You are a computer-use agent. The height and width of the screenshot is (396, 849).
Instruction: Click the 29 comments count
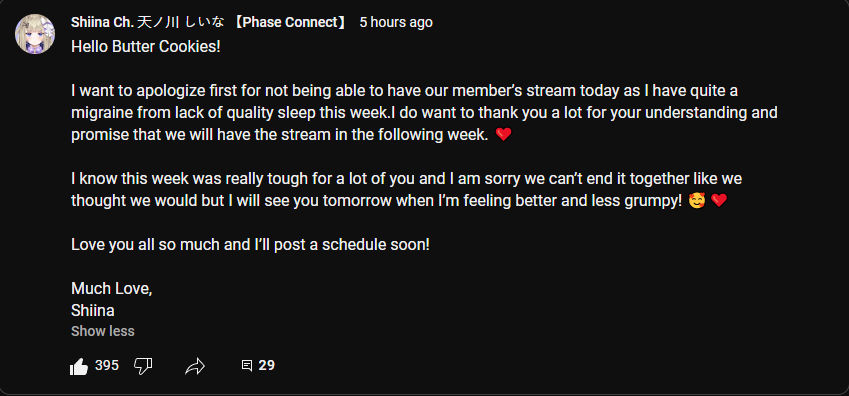point(266,365)
